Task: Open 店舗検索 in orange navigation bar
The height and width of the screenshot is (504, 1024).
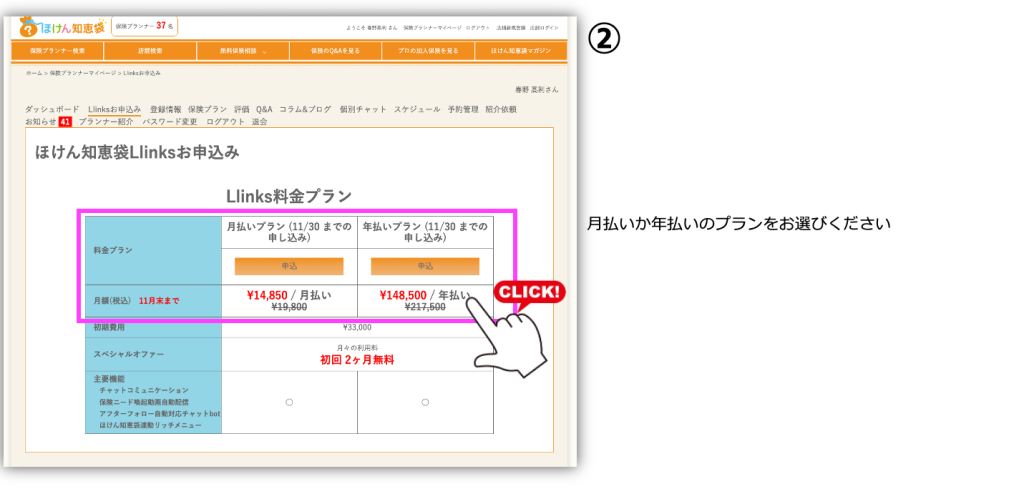Action: (150, 50)
